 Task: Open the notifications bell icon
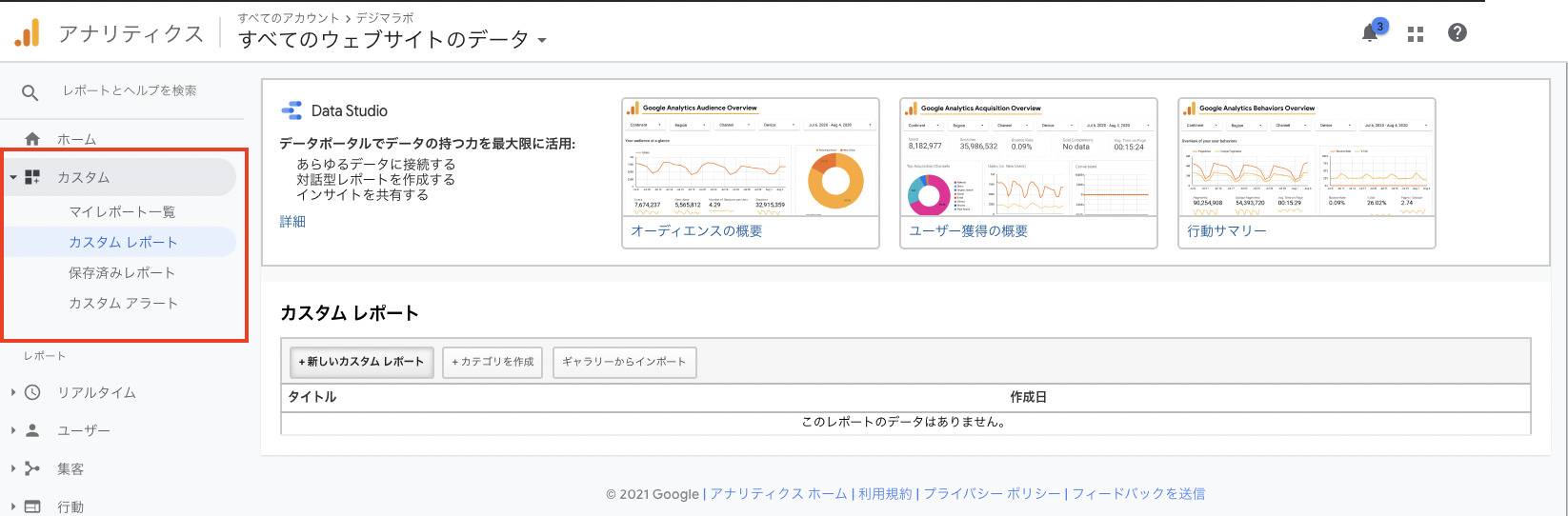(x=1370, y=33)
